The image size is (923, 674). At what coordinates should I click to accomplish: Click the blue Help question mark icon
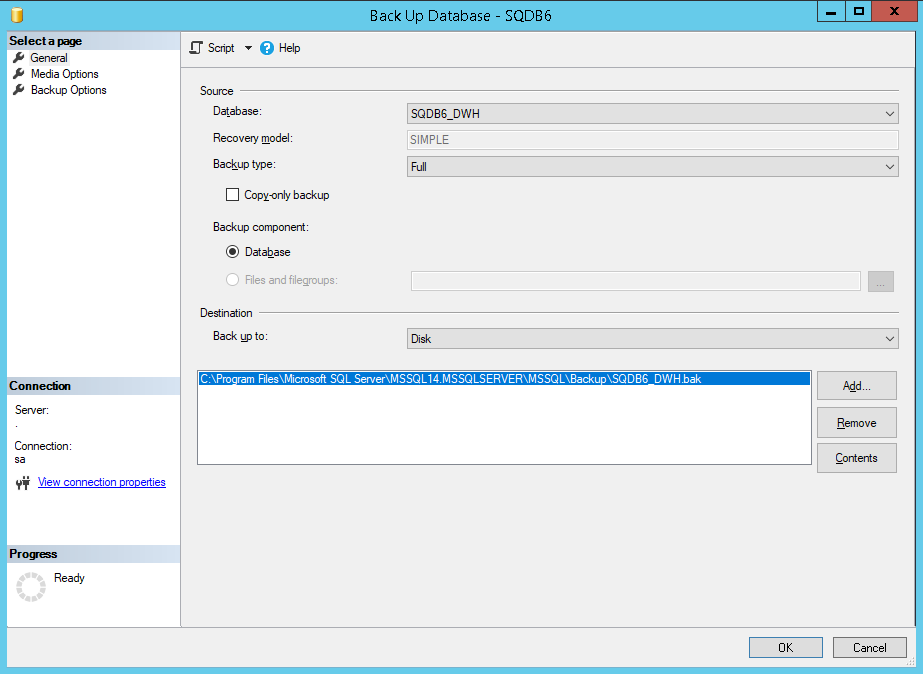pos(267,48)
